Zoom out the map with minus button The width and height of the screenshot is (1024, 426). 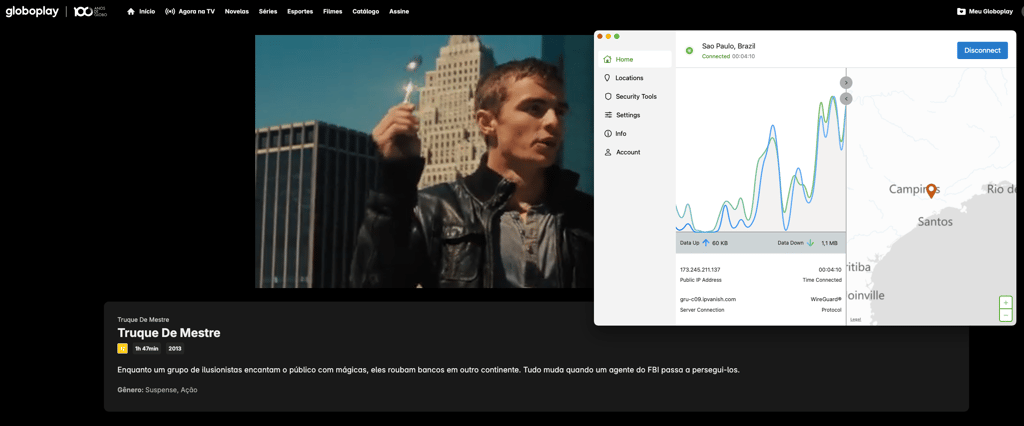click(1006, 316)
